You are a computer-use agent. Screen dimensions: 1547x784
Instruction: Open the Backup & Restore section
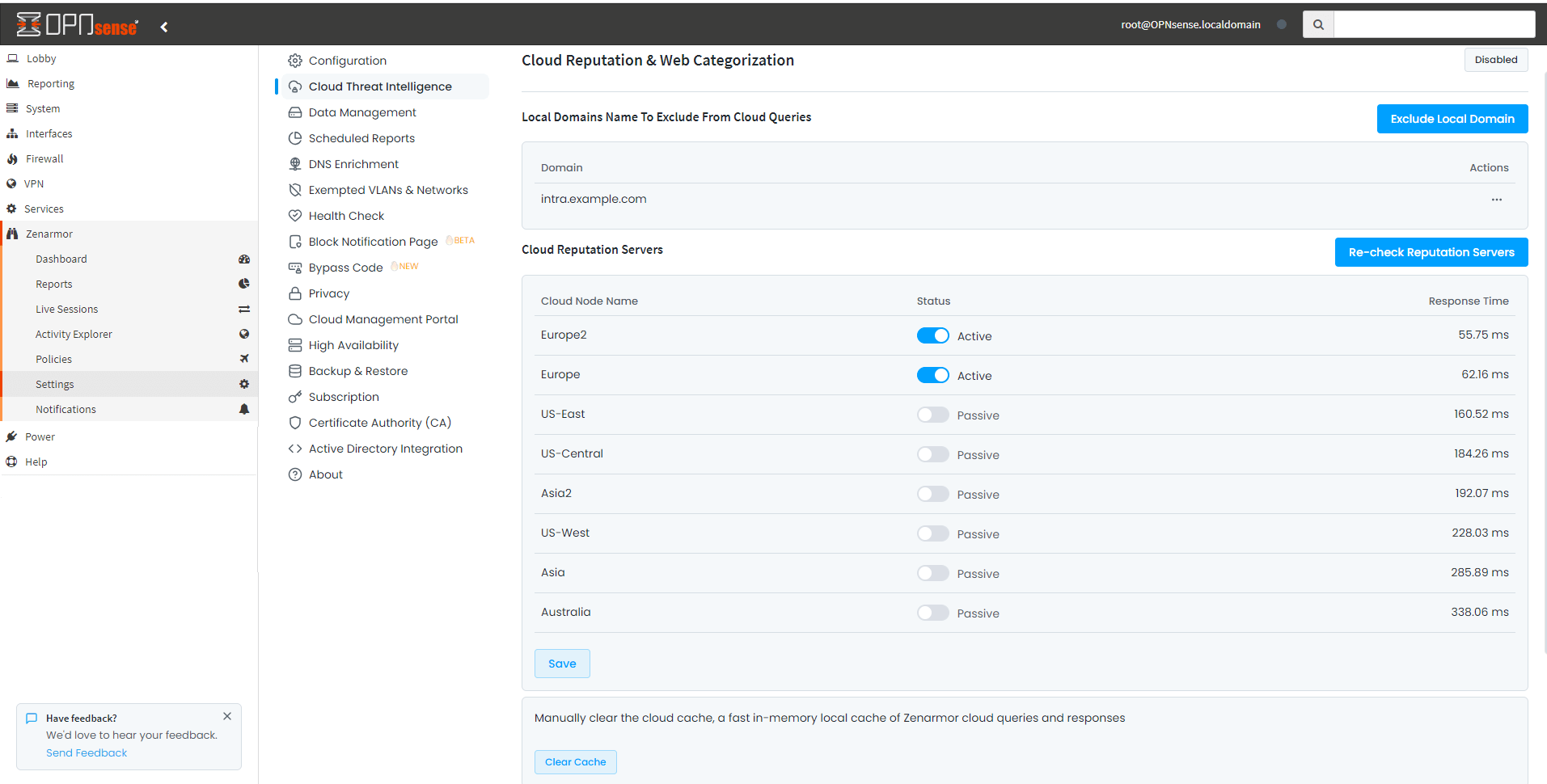(x=358, y=370)
